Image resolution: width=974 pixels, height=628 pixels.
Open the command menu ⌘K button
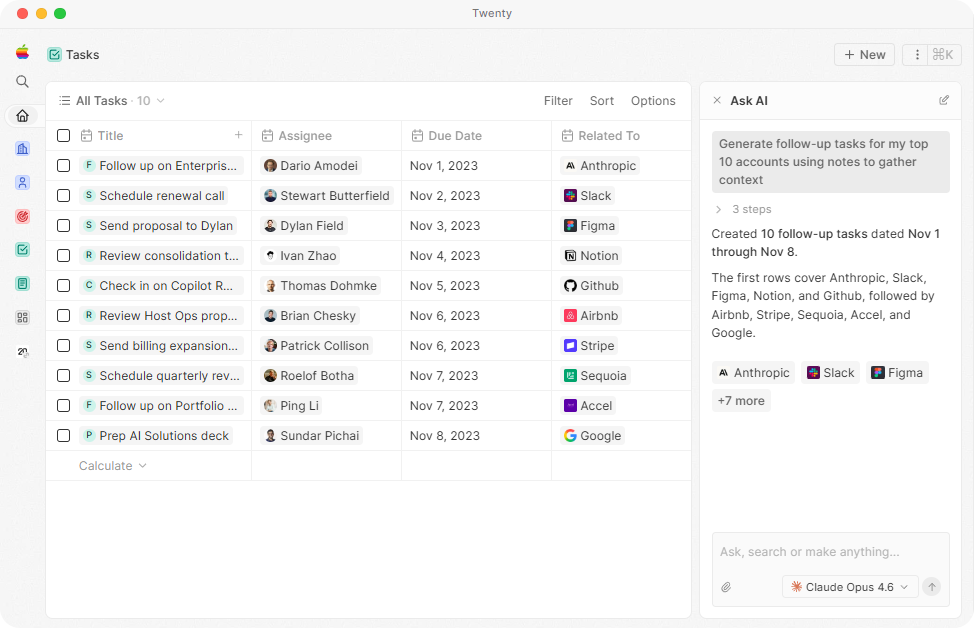coord(943,55)
